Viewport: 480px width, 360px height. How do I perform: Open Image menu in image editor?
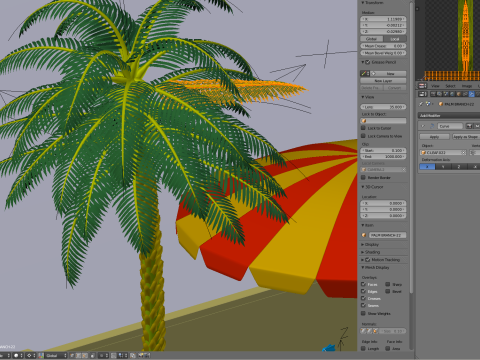467,86
